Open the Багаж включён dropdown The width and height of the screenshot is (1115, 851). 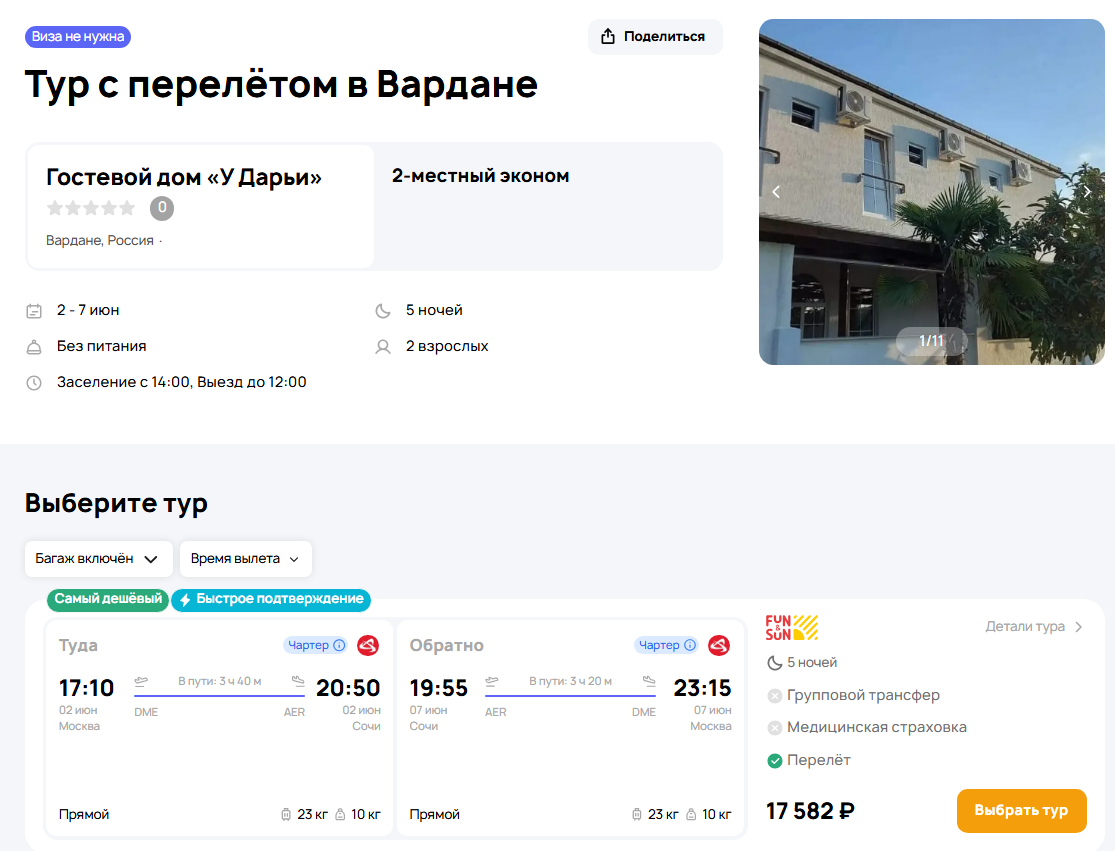point(99,559)
